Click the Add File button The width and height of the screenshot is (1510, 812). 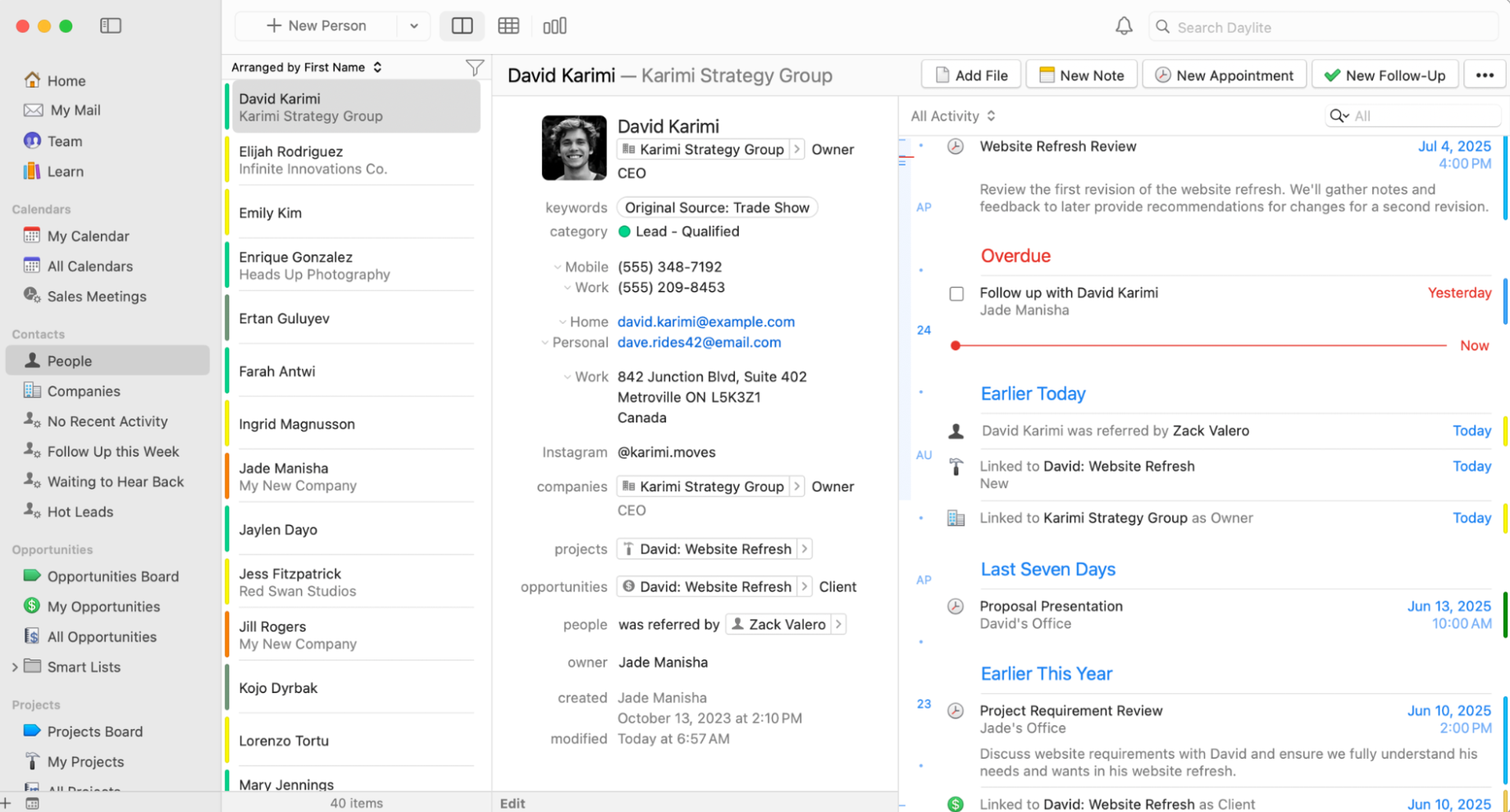pos(971,75)
